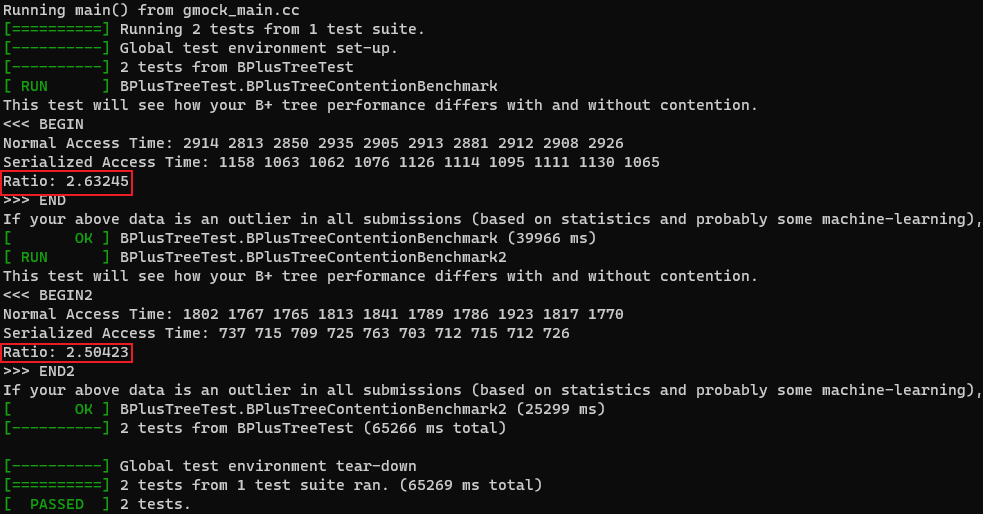Click the BPlusTreeContentionBenchmark2 name on its RUN line

click(312, 257)
